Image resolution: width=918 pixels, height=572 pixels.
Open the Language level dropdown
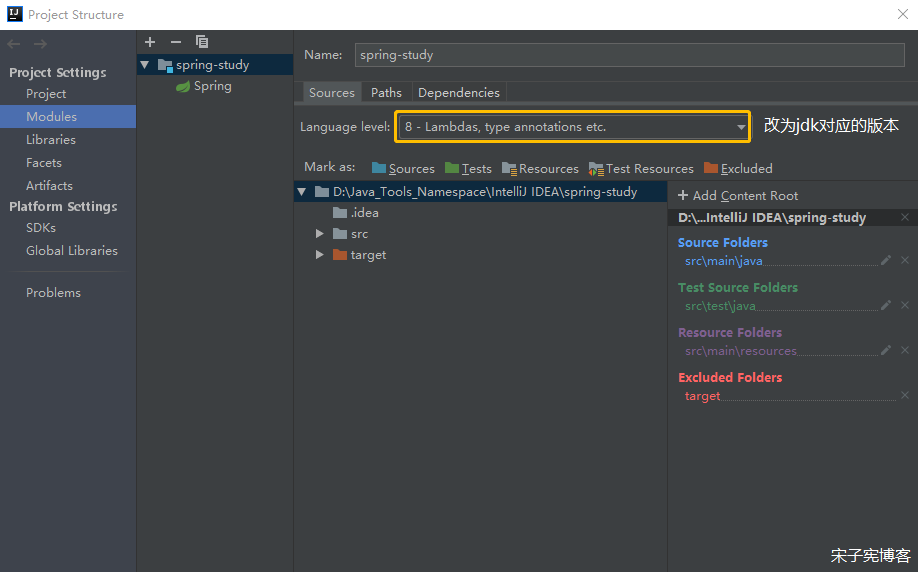[572, 127]
